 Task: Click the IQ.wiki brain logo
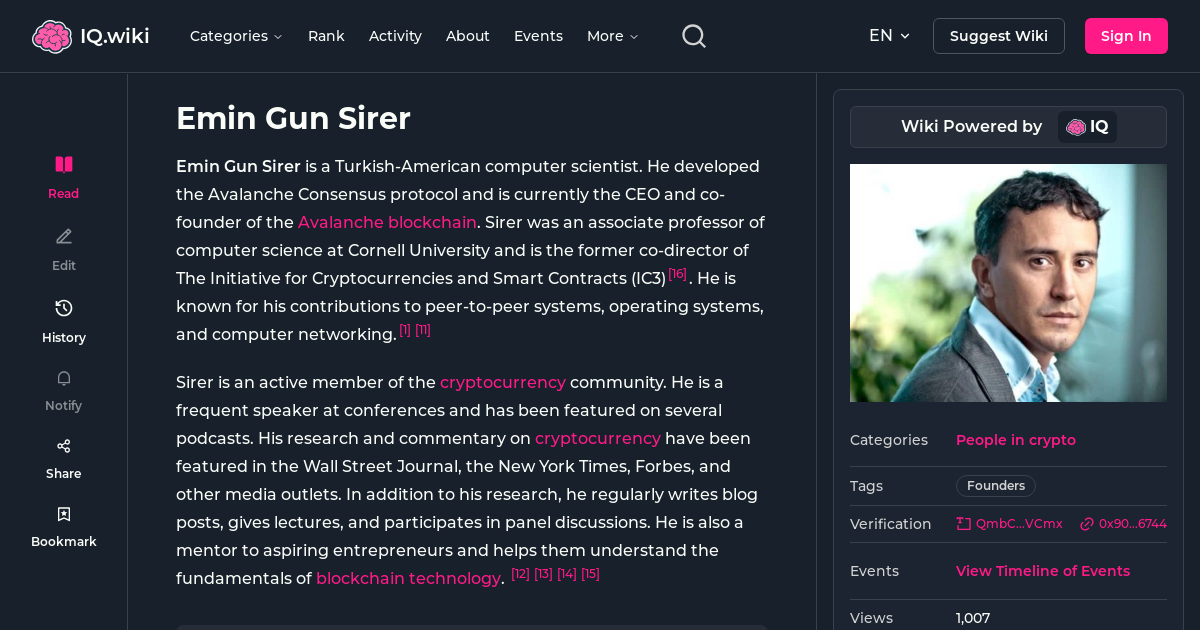click(52, 35)
